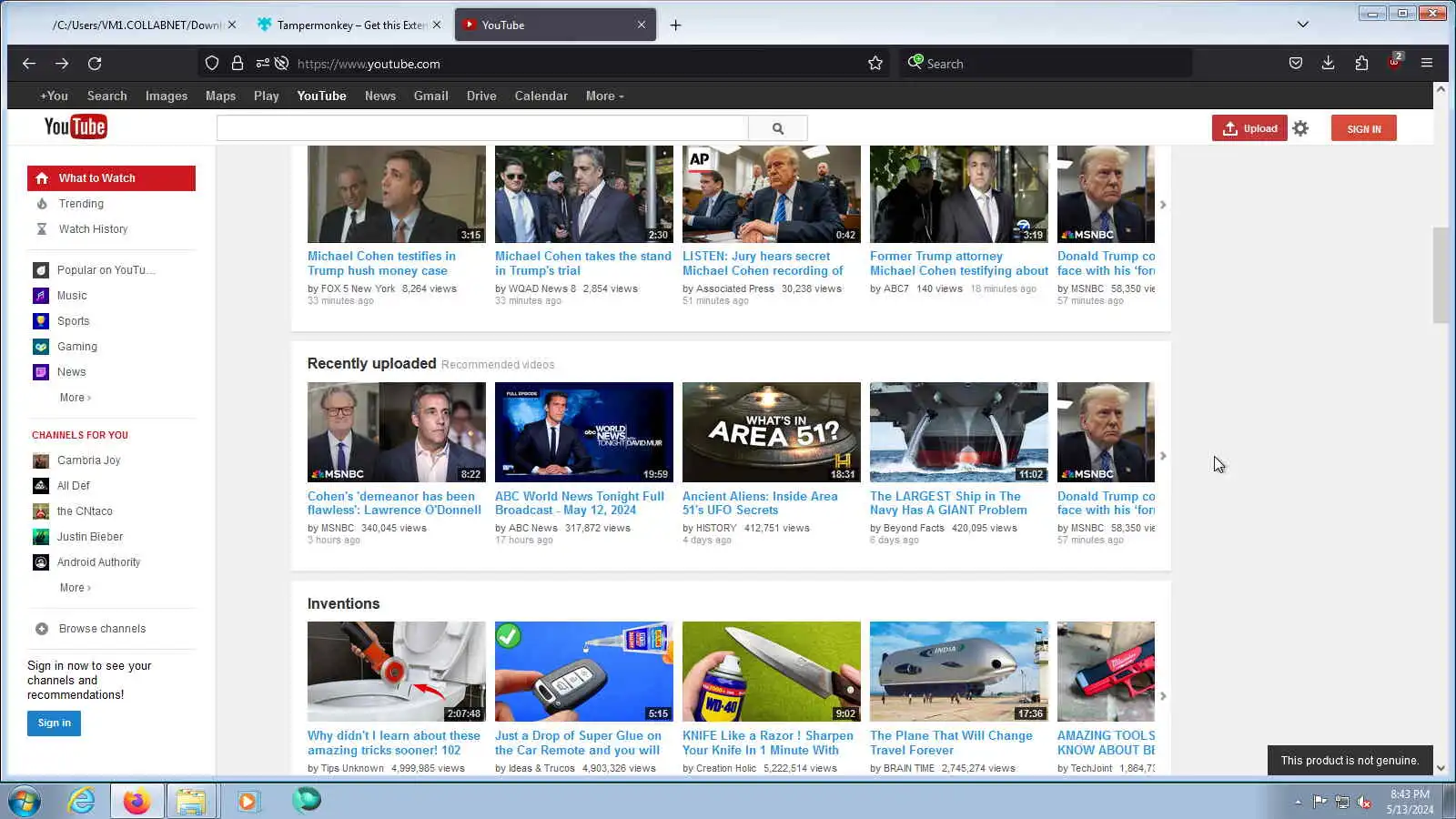Launch Internet Explorer from taskbar
The width and height of the screenshot is (1456, 819).
[x=82, y=801]
